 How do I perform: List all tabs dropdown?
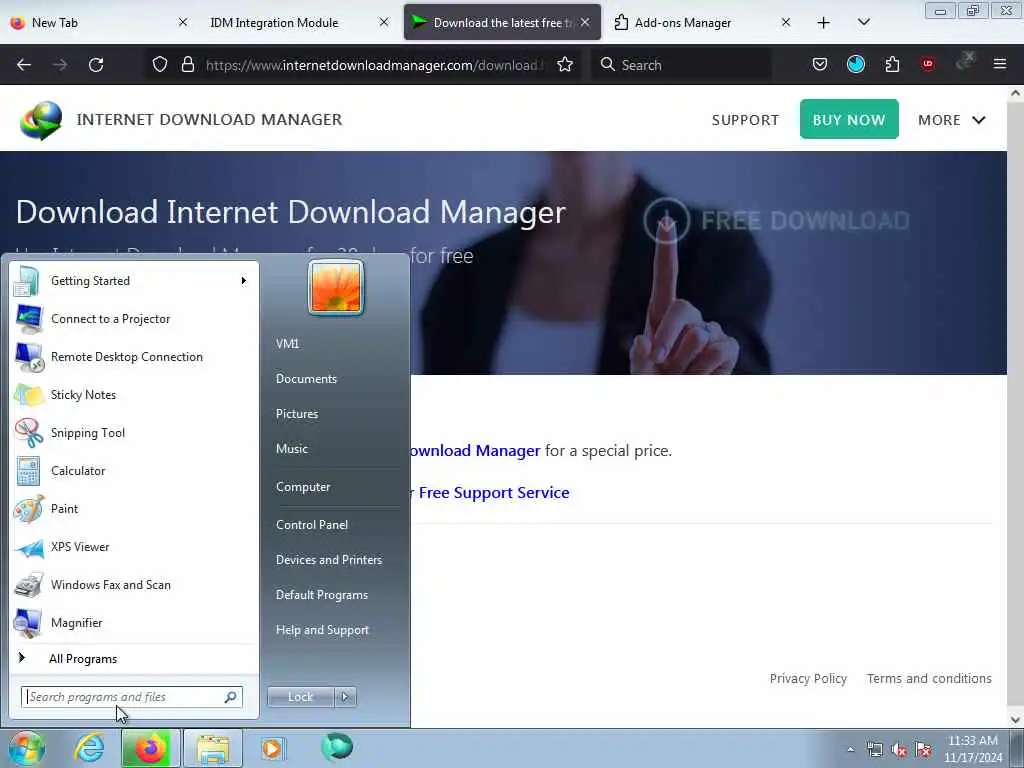pos(863,23)
